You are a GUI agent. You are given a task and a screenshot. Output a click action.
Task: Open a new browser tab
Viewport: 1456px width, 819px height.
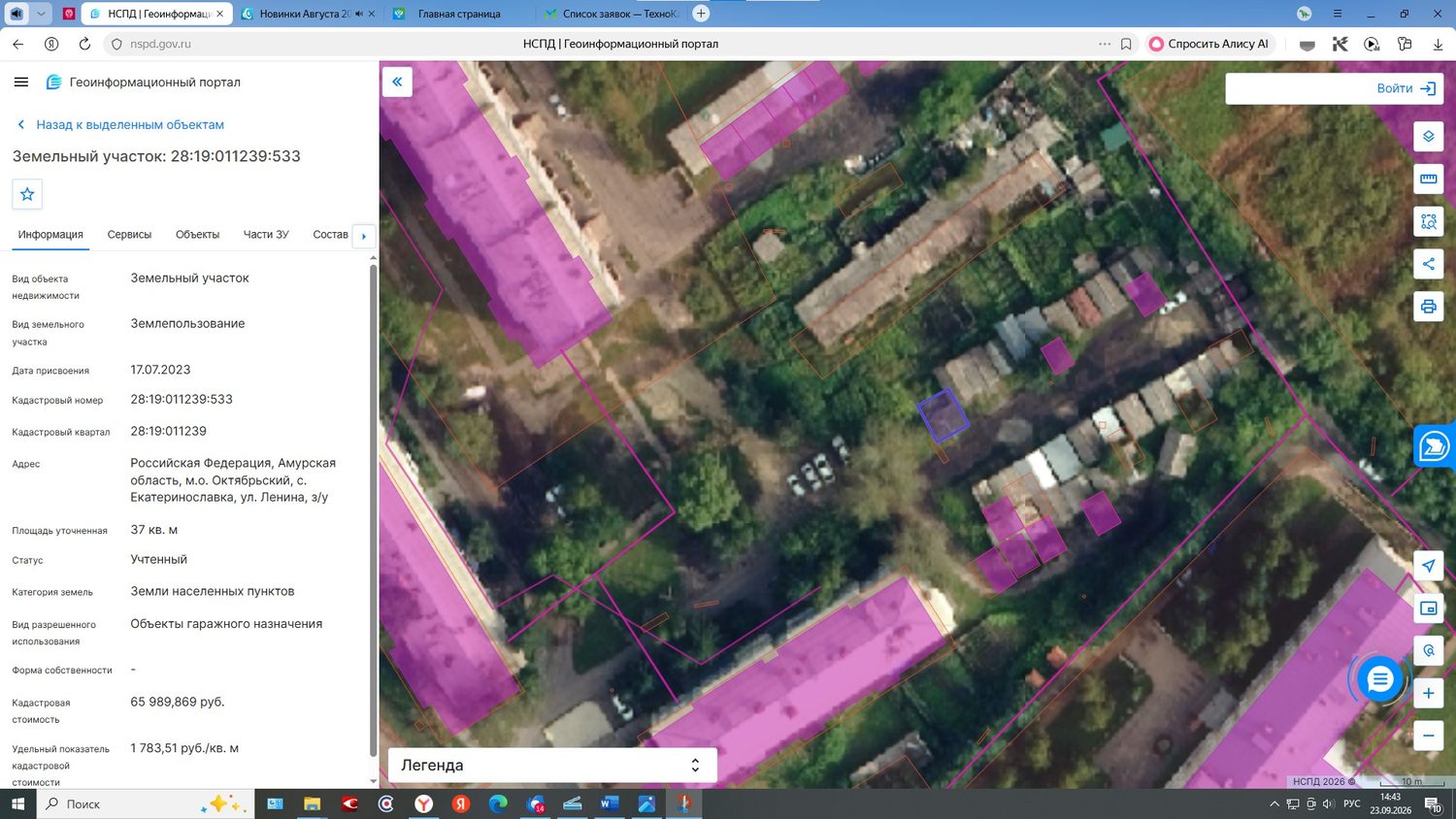pyautogui.click(x=701, y=14)
